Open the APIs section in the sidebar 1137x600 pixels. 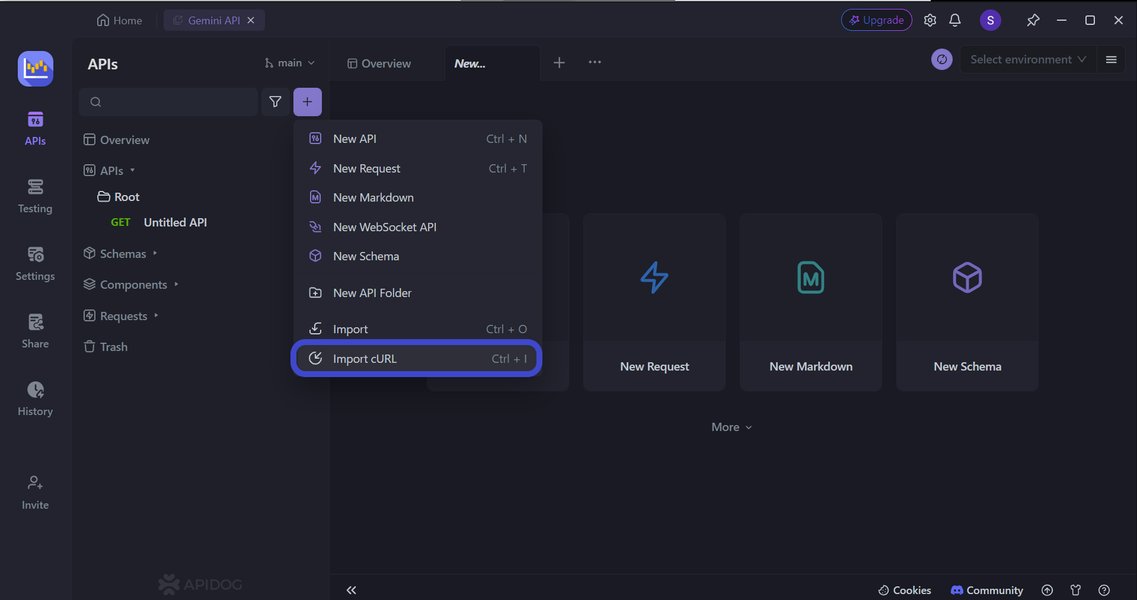tap(35, 128)
